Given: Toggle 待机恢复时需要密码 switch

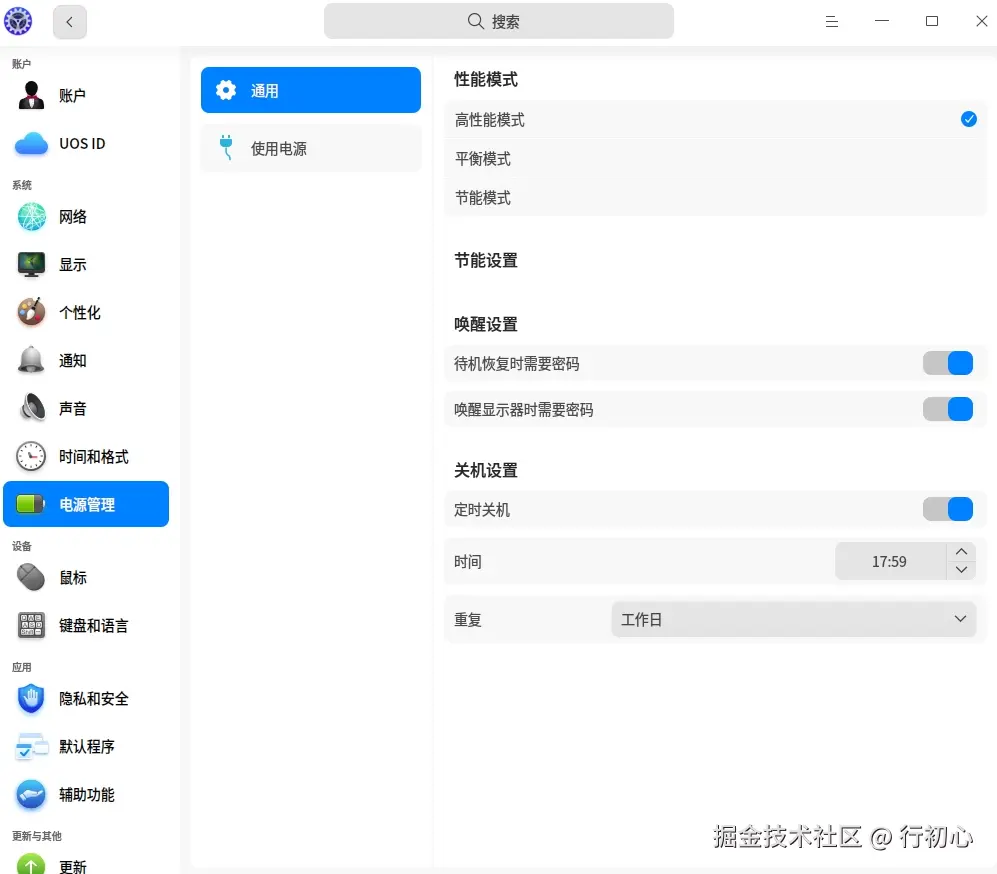Looking at the screenshot, I should click(x=947, y=364).
